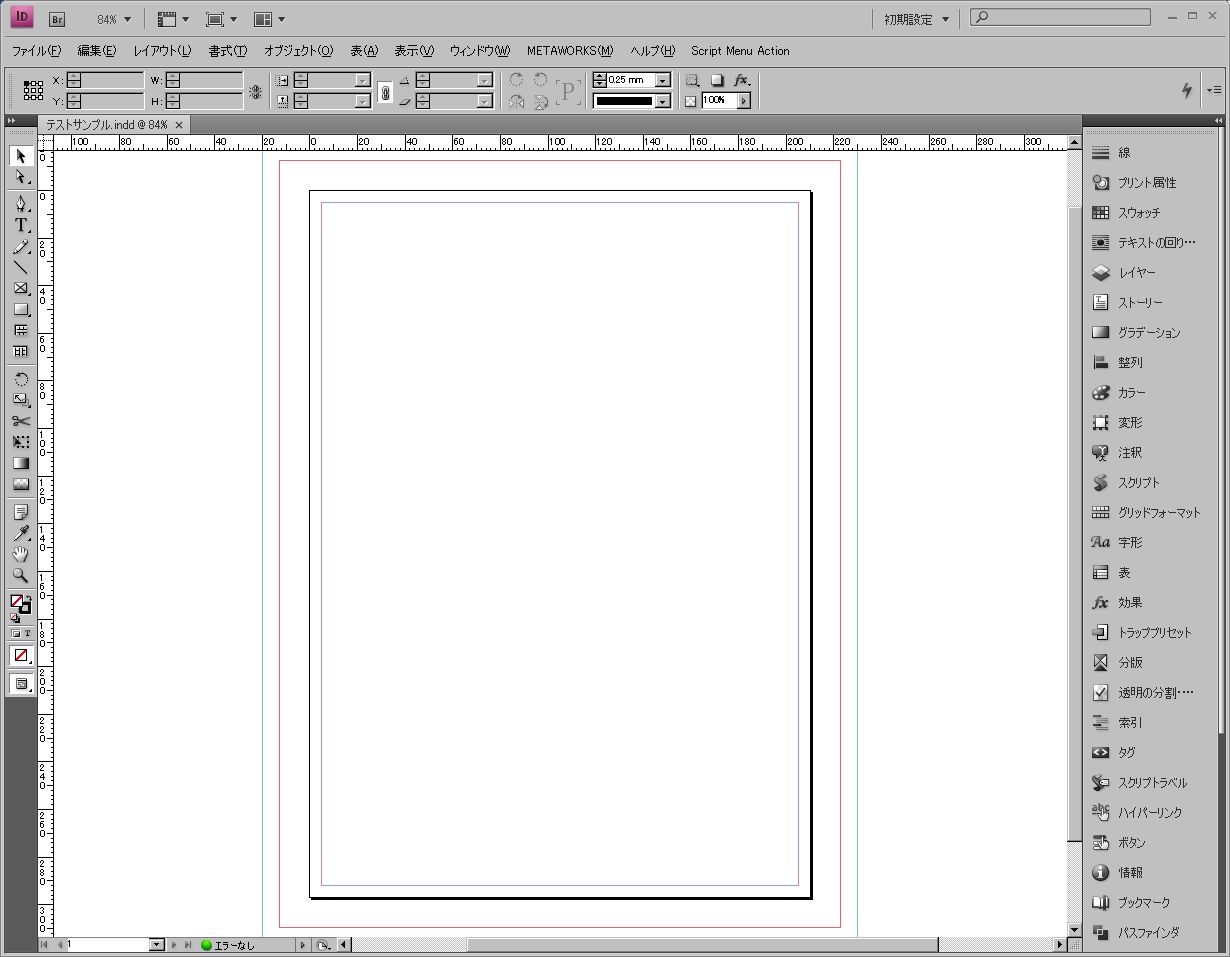Choose a reference point in the locator
The image size is (1230, 957).
[x=33, y=91]
